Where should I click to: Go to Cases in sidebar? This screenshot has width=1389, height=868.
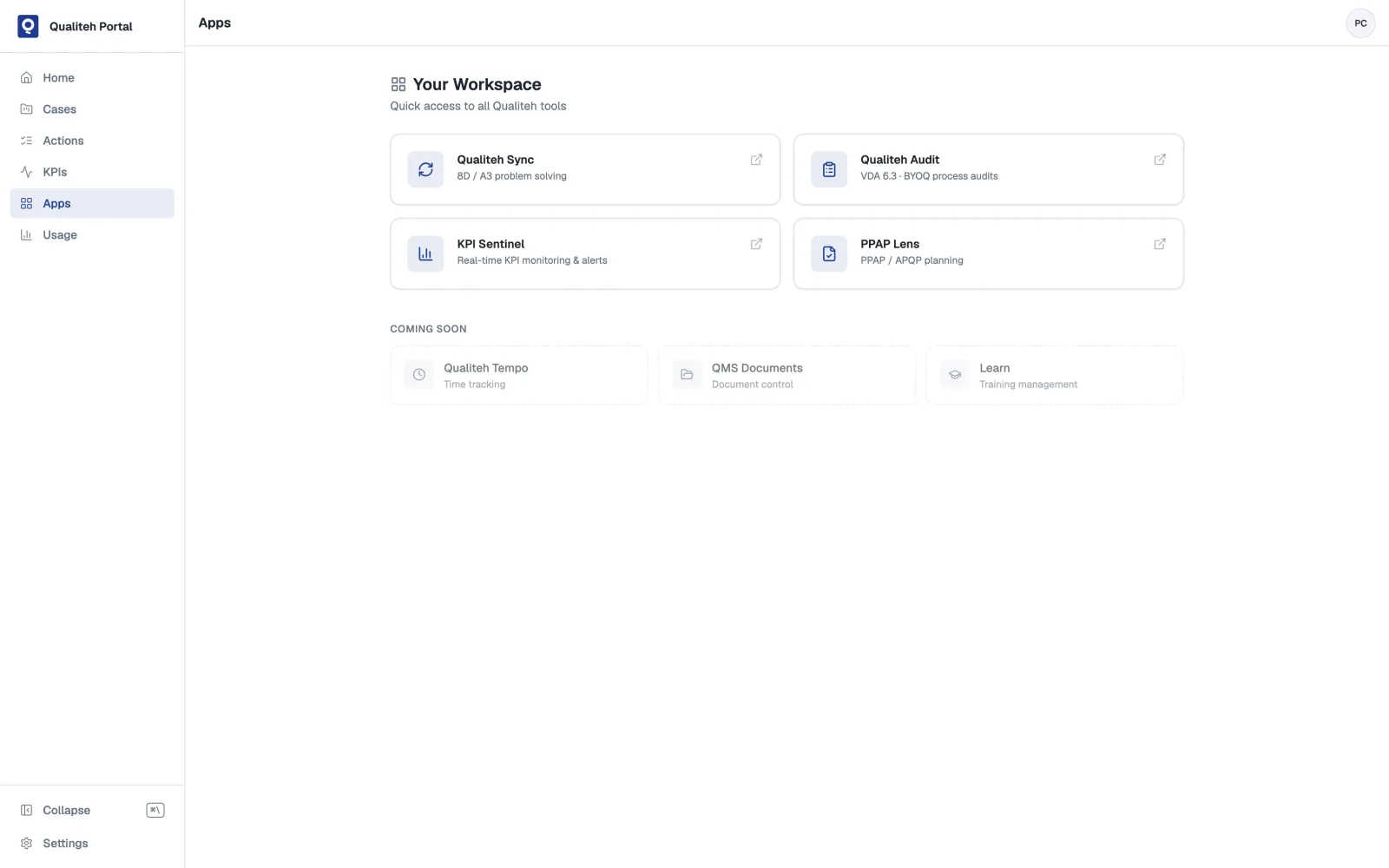[92, 109]
